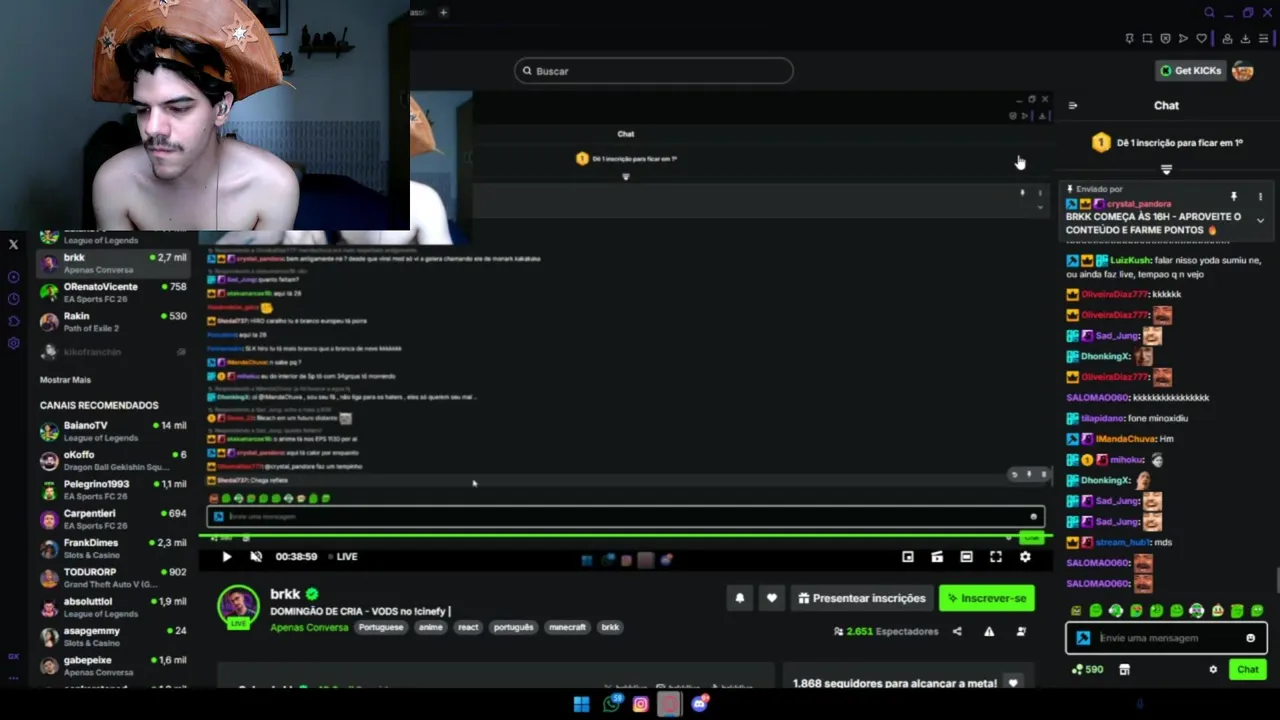Select the Portuguese tag
1280x720 pixels.
pos(381,627)
